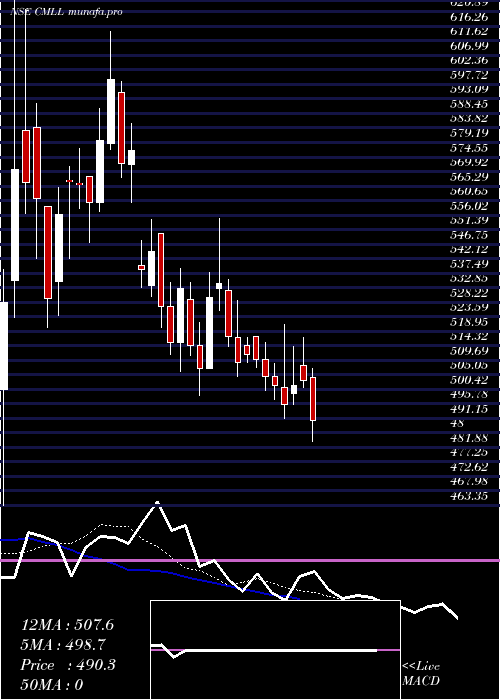Select the 467.98 price axis label

coord(469,482)
